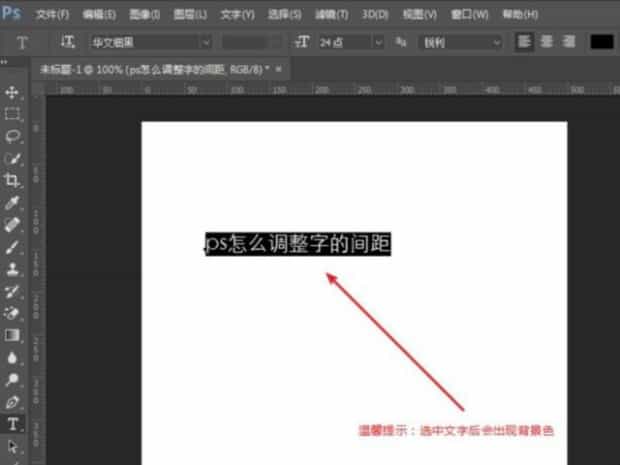
Task: Select the Gradient tool
Action: [13, 335]
